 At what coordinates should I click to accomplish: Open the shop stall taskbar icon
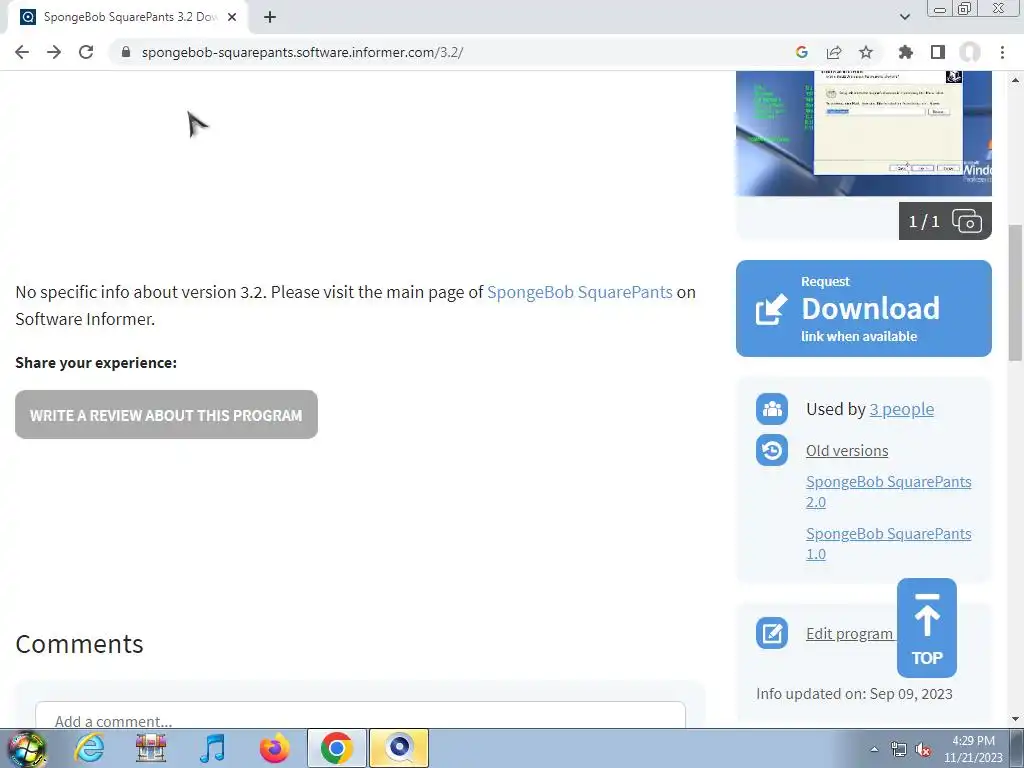(x=151, y=748)
